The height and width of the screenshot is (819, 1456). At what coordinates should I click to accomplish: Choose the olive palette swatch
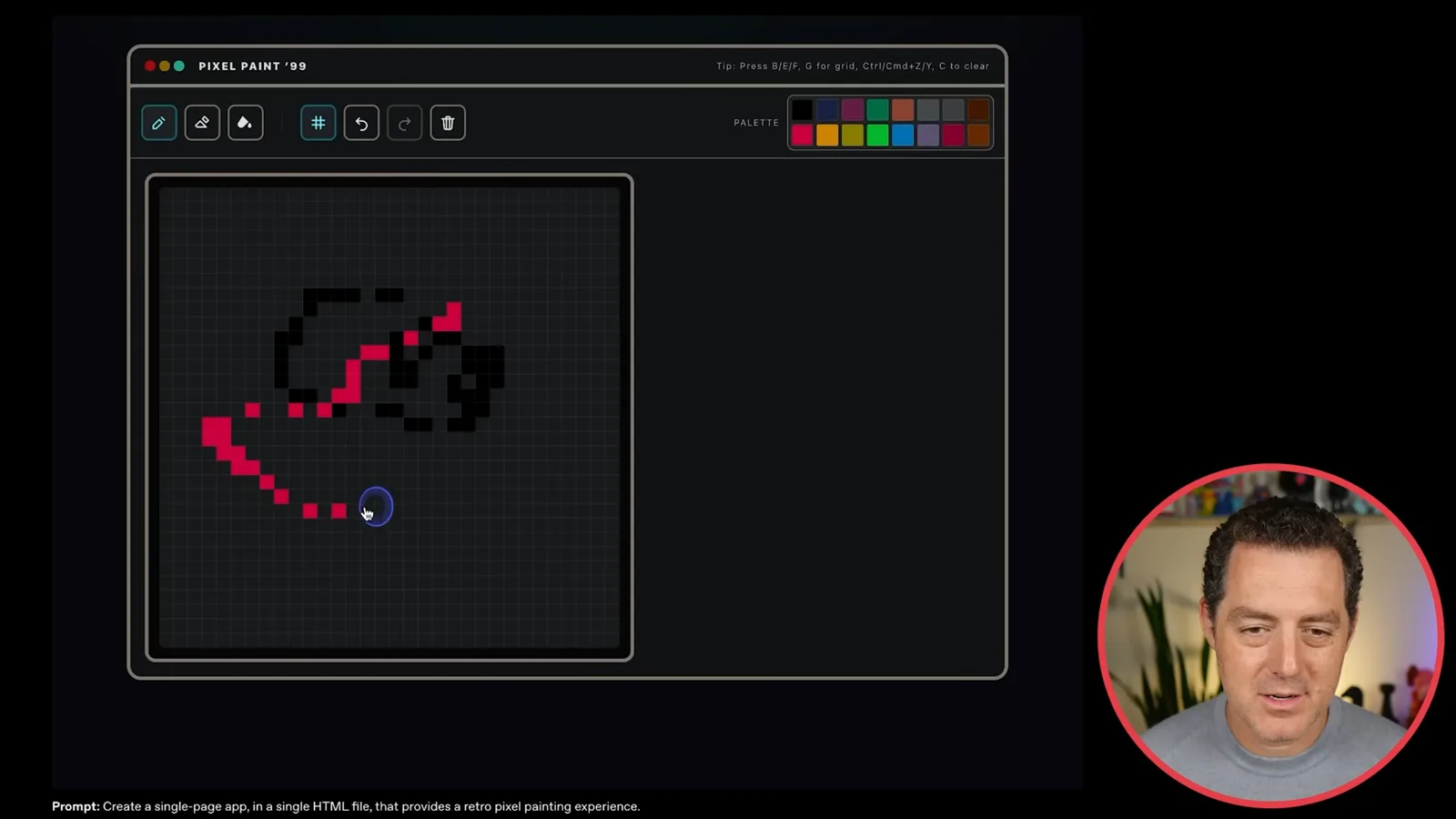point(853,136)
